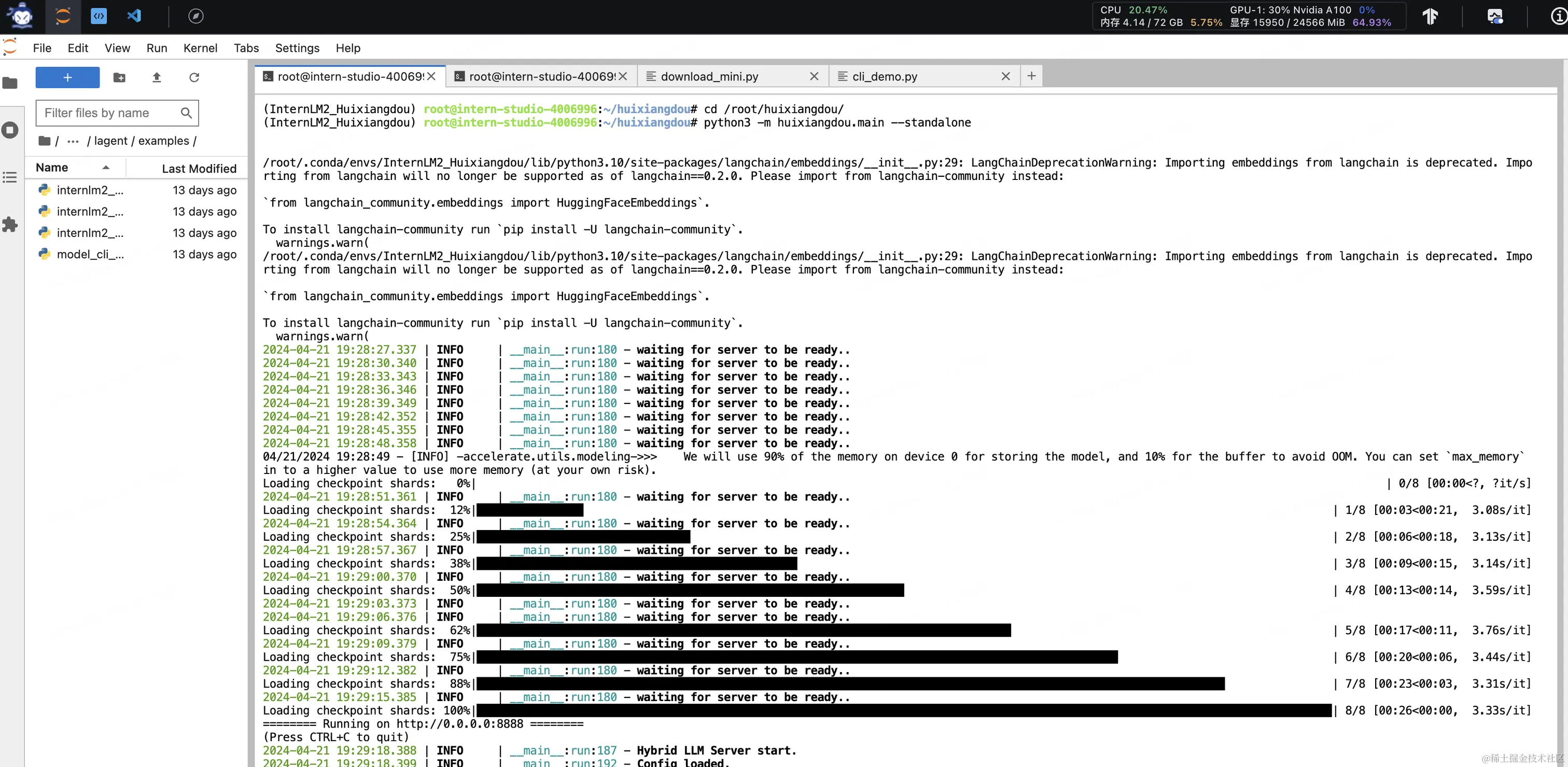
Task: Click the file browser folder sidebar icon
Action: [10, 83]
